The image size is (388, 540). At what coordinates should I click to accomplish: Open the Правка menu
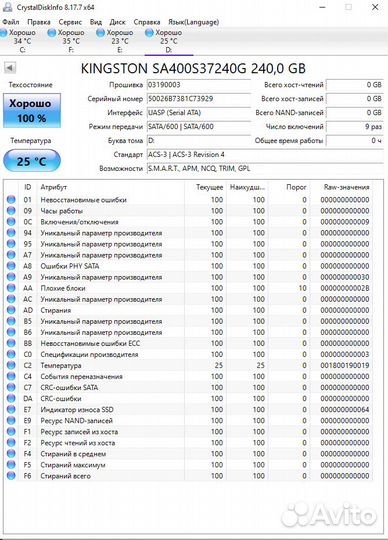[39, 22]
